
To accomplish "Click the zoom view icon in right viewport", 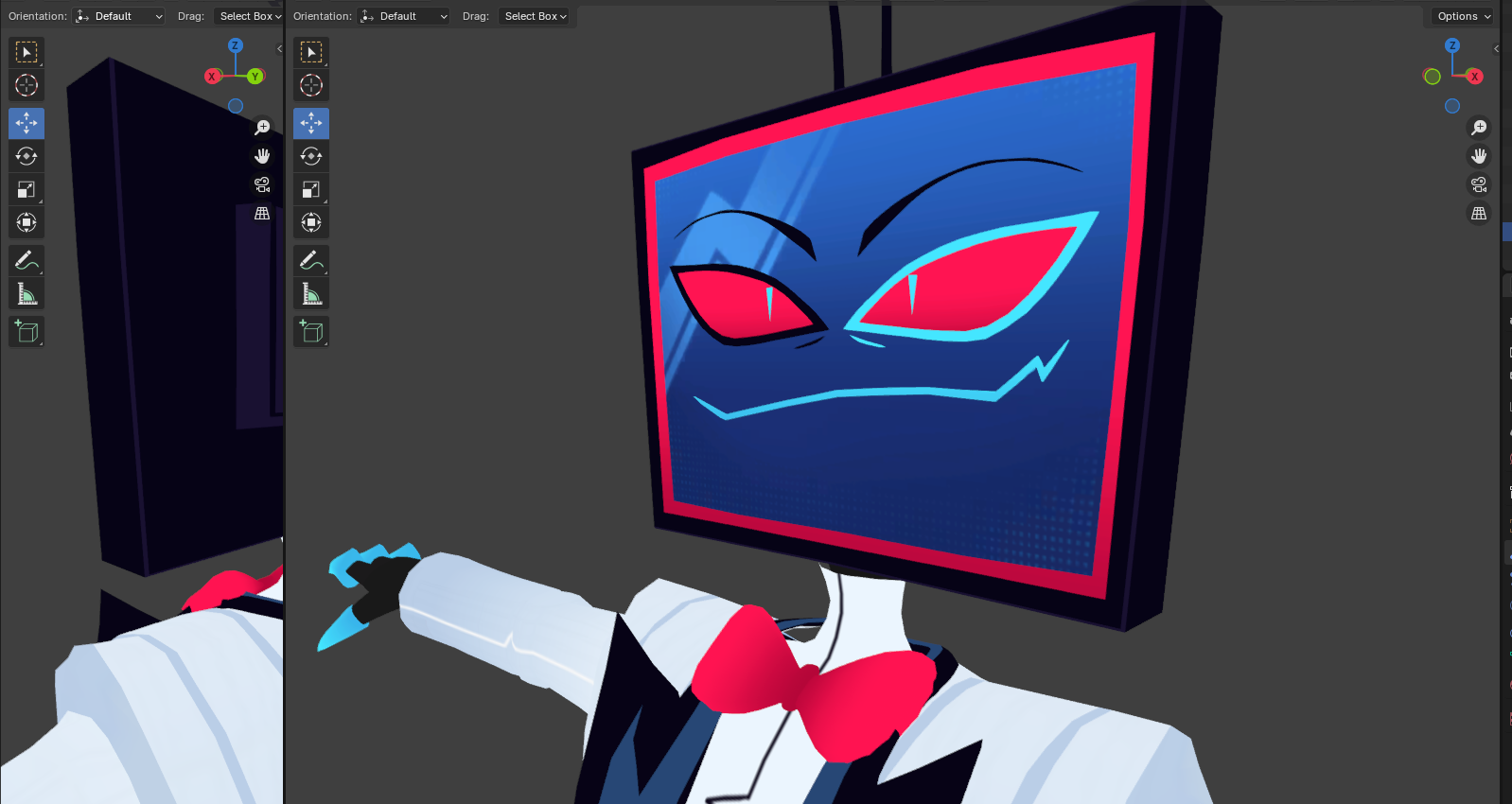I will click(1479, 128).
